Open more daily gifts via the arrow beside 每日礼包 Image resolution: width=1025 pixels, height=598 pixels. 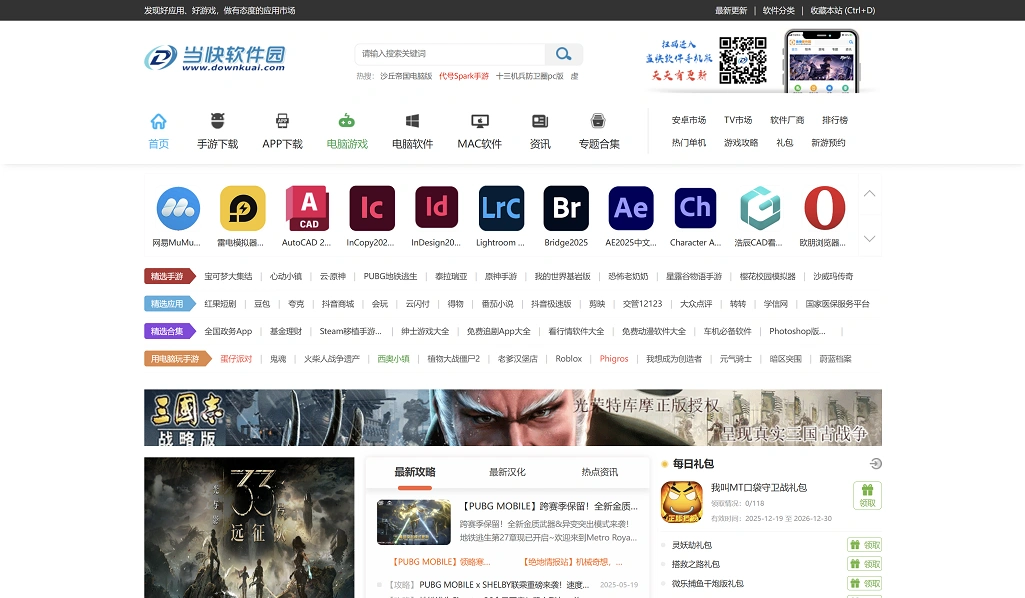tap(875, 463)
